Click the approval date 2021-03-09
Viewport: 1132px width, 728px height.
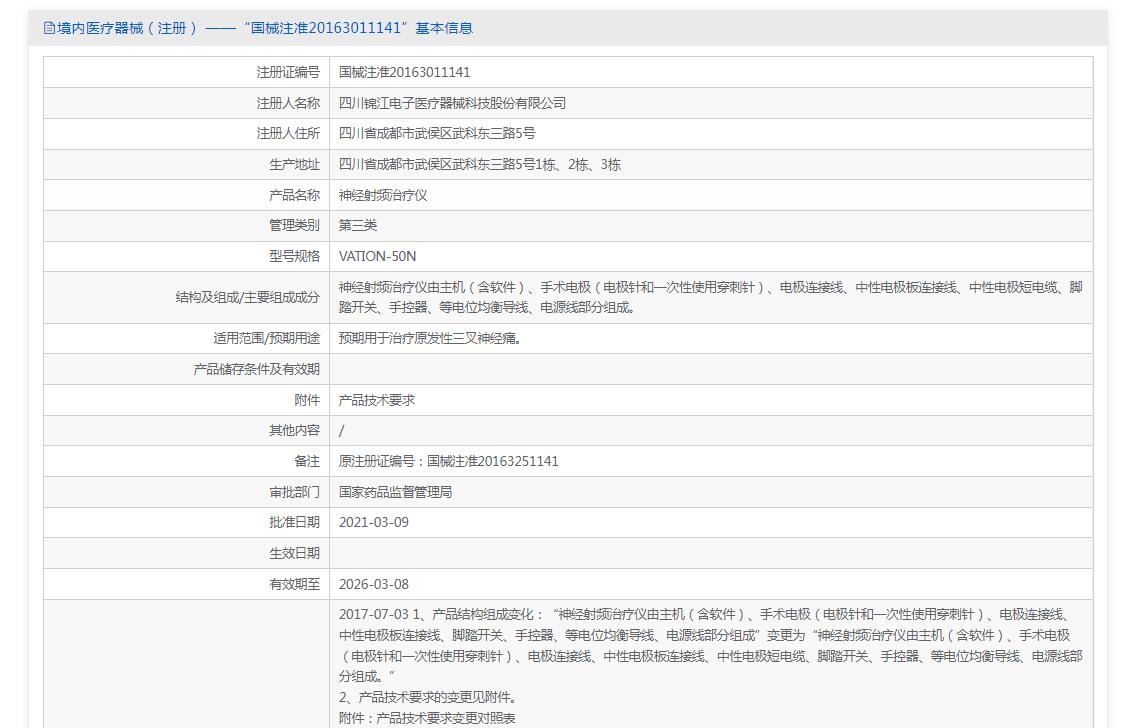pyautogui.click(x=373, y=522)
